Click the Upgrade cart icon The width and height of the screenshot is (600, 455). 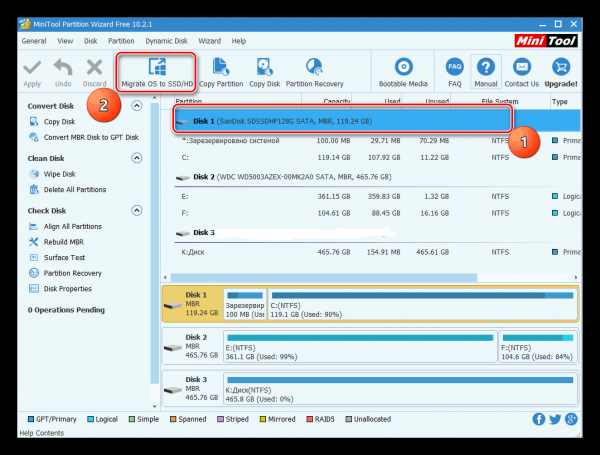pos(561,67)
